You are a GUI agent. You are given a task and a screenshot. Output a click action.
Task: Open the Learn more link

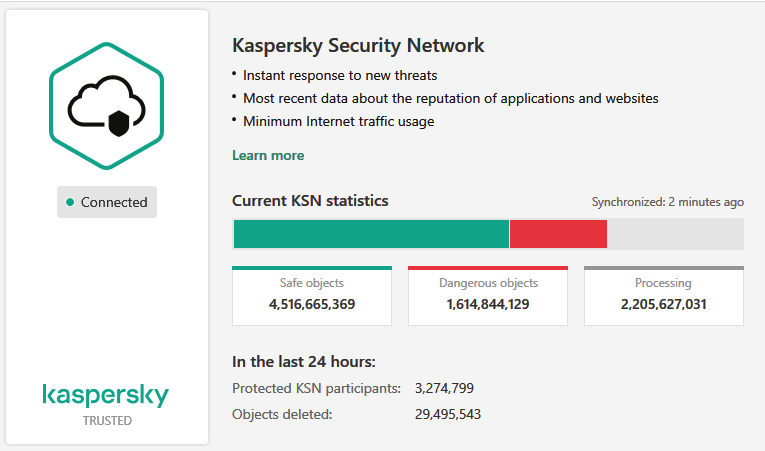(268, 155)
